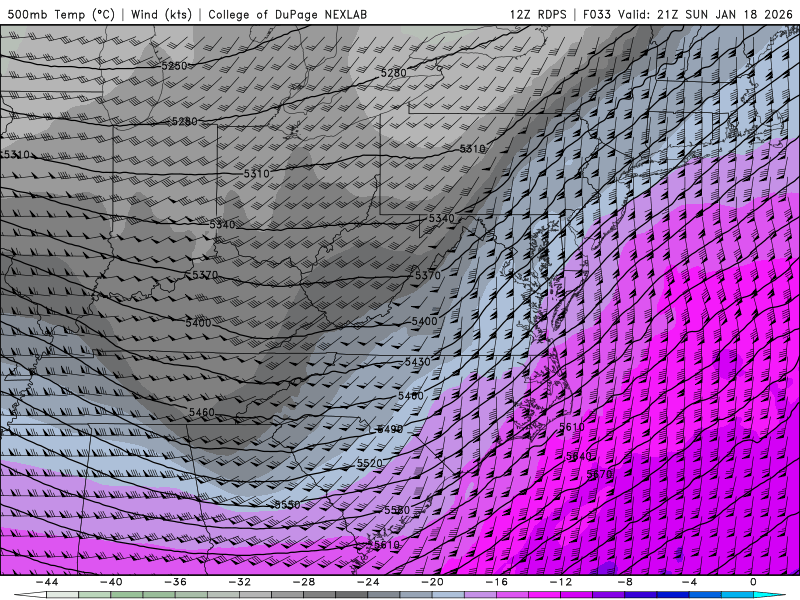Click the "F033 Valid: 21Z SUN JAN 18 2026" text
Viewport: 800px width, 600px height.
(x=688, y=14)
